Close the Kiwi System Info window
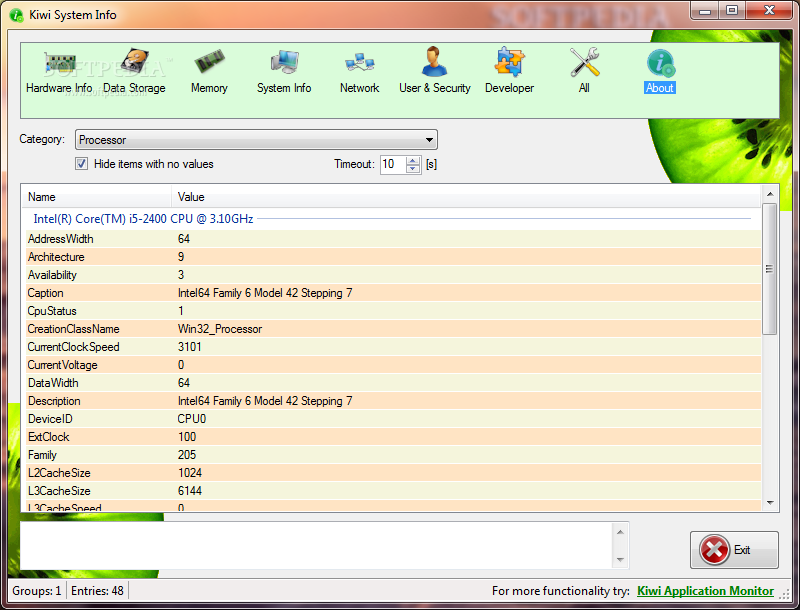 pos(769,11)
